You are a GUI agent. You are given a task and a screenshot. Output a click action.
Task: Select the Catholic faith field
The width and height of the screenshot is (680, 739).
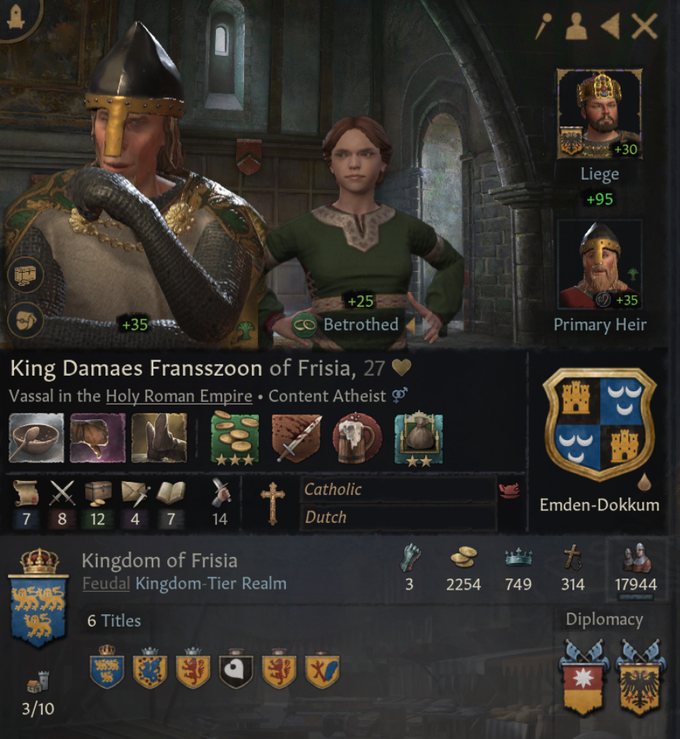coord(398,489)
